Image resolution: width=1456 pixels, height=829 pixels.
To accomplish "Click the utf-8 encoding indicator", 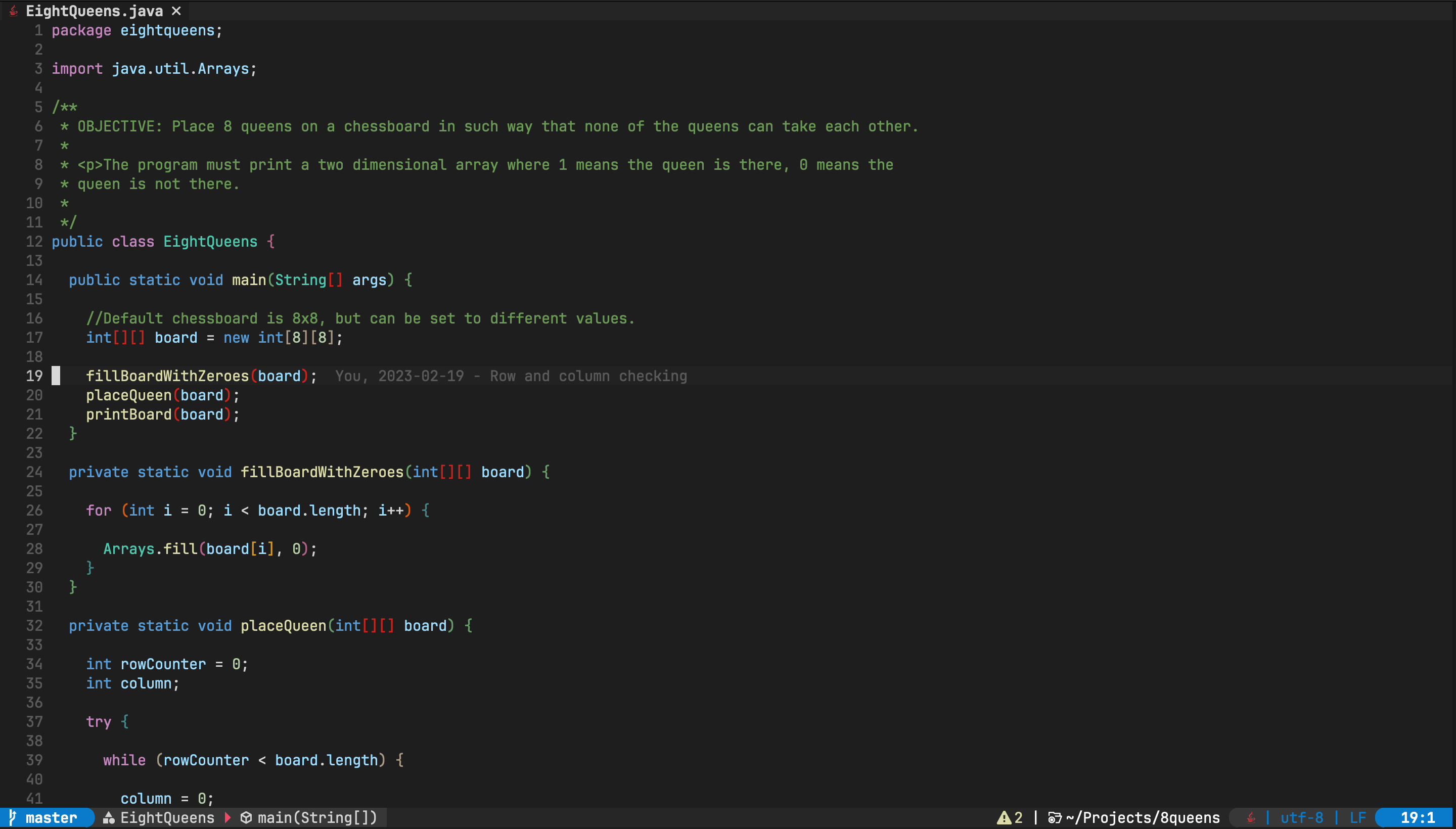I will (x=1302, y=817).
